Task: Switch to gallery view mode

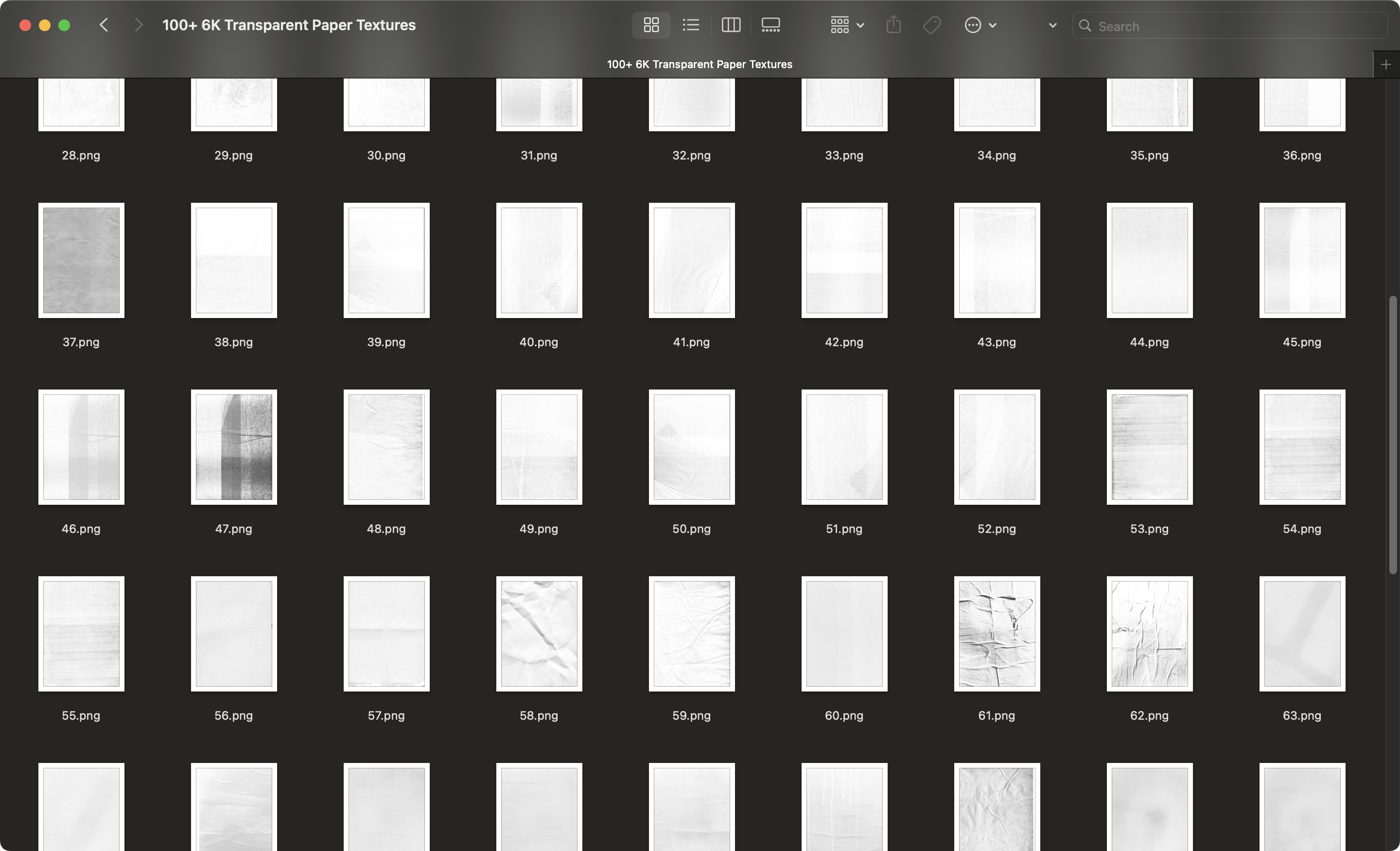Action: 770,25
